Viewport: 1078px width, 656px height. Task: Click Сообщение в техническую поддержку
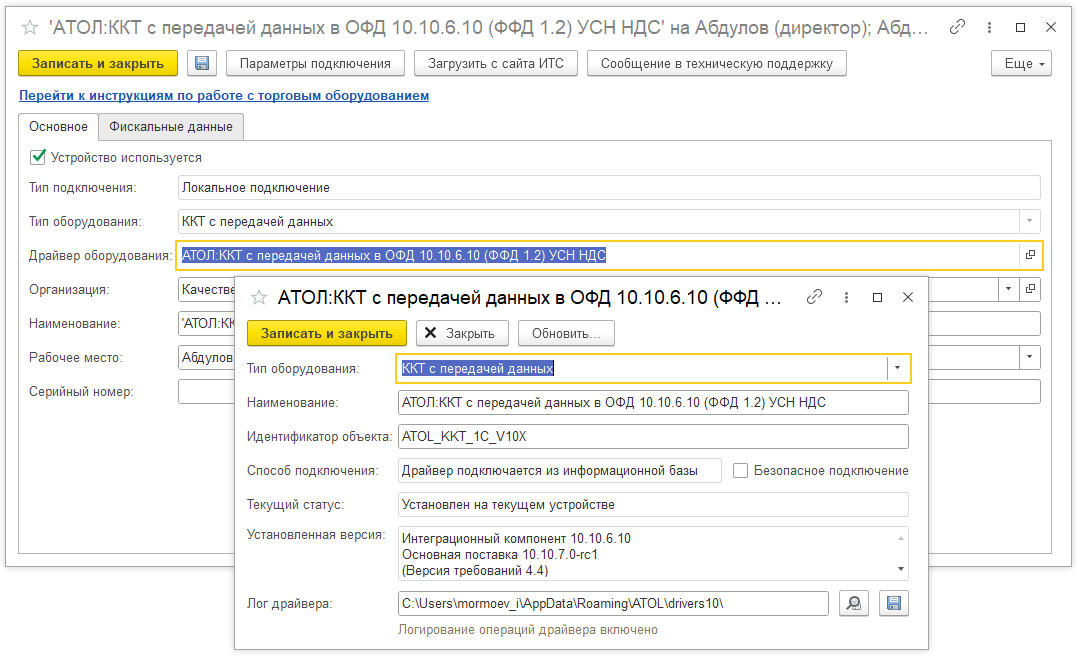click(716, 63)
